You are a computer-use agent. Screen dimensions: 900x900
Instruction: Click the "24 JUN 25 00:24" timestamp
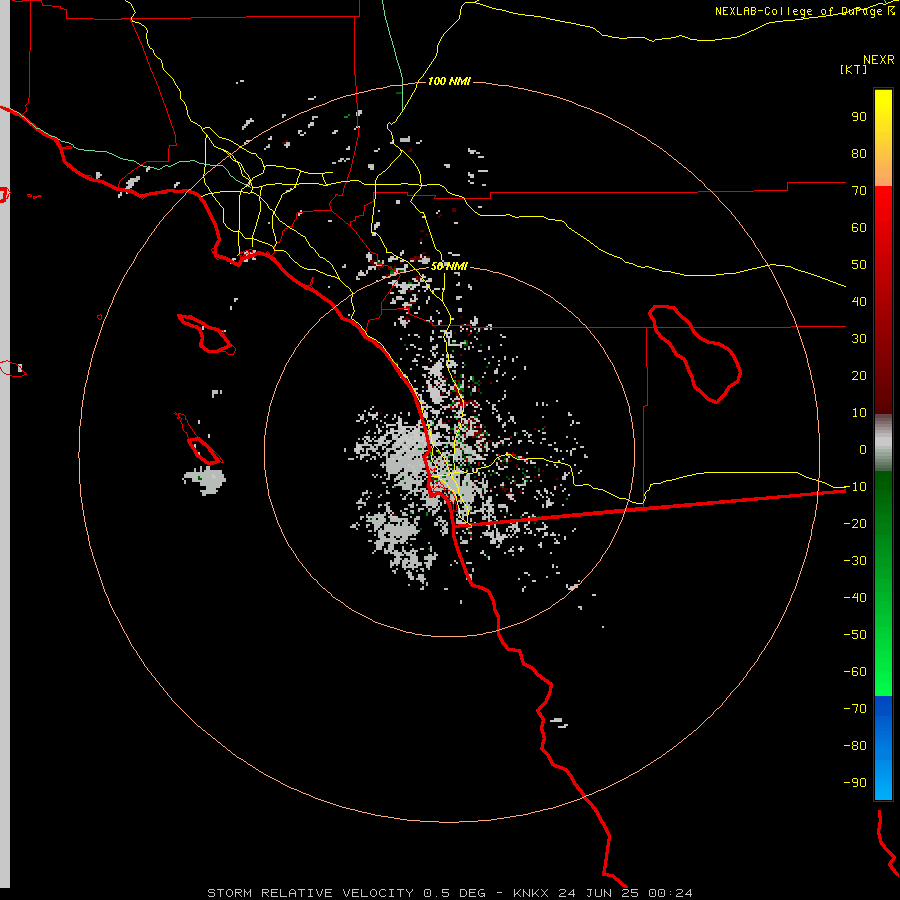(626, 893)
